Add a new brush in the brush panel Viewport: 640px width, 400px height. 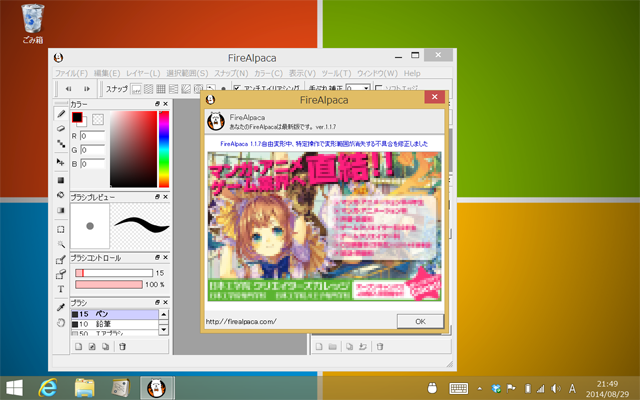click(78, 347)
